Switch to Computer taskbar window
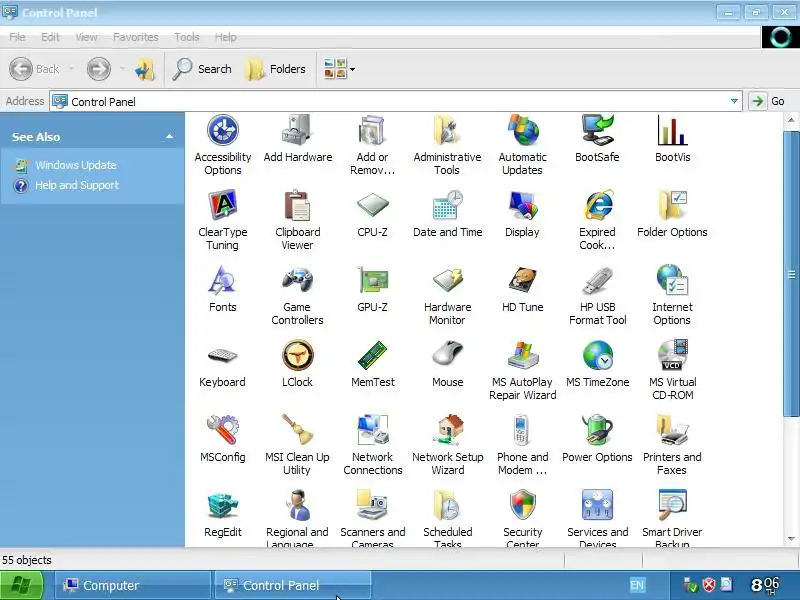This screenshot has width=800, height=600. [x=132, y=585]
